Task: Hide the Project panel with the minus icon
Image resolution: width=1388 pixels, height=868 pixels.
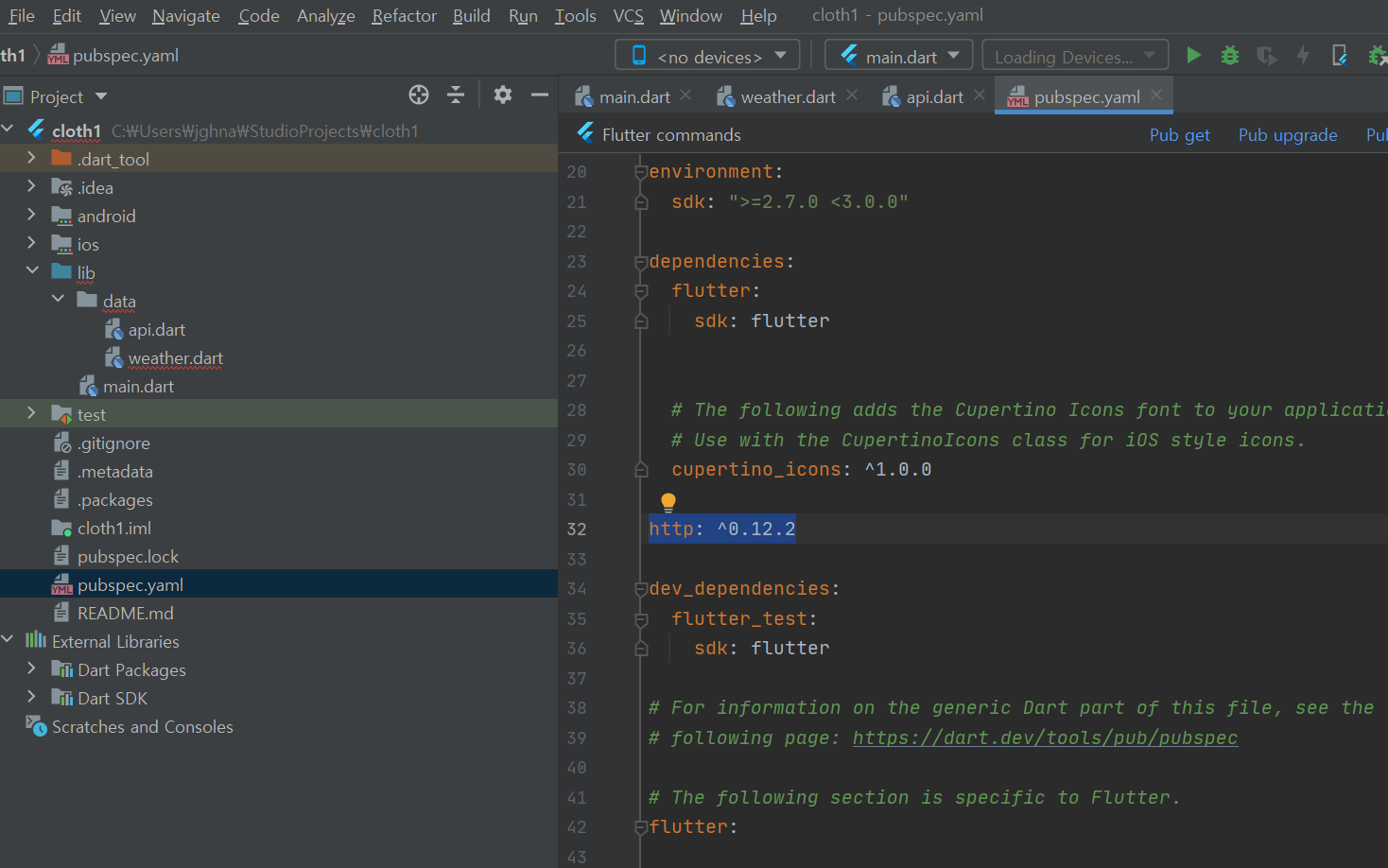Action: (x=540, y=95)
